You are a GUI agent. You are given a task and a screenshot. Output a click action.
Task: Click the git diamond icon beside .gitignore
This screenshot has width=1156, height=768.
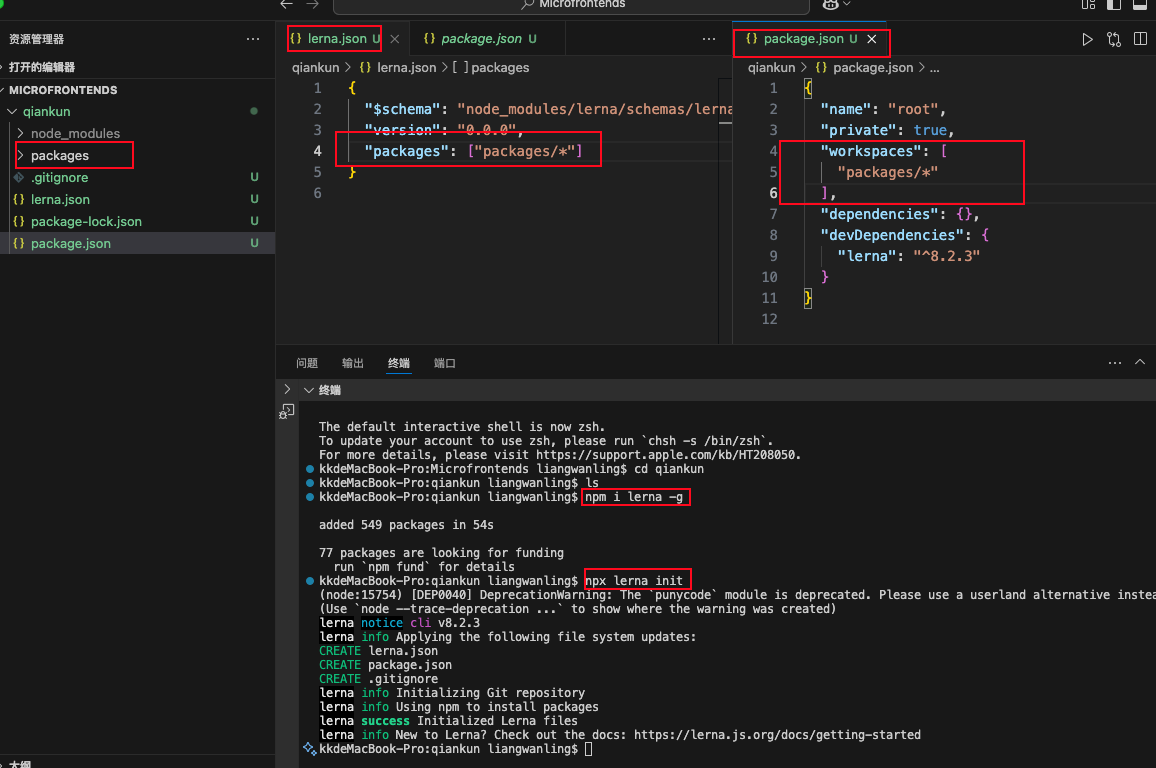point(19,178)
